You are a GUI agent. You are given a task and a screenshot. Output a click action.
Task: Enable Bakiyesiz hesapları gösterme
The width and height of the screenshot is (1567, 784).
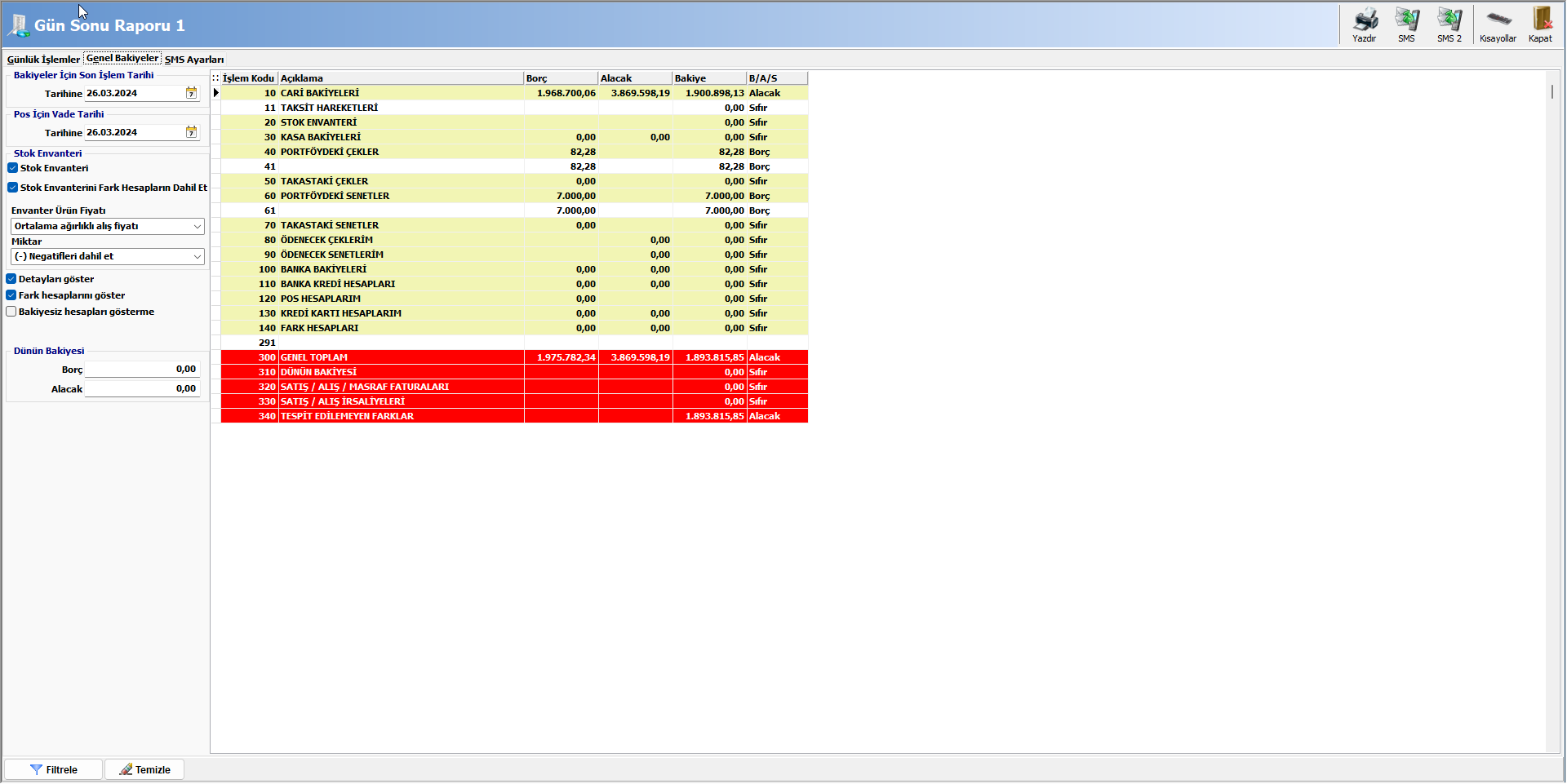(x=11, y=312)
